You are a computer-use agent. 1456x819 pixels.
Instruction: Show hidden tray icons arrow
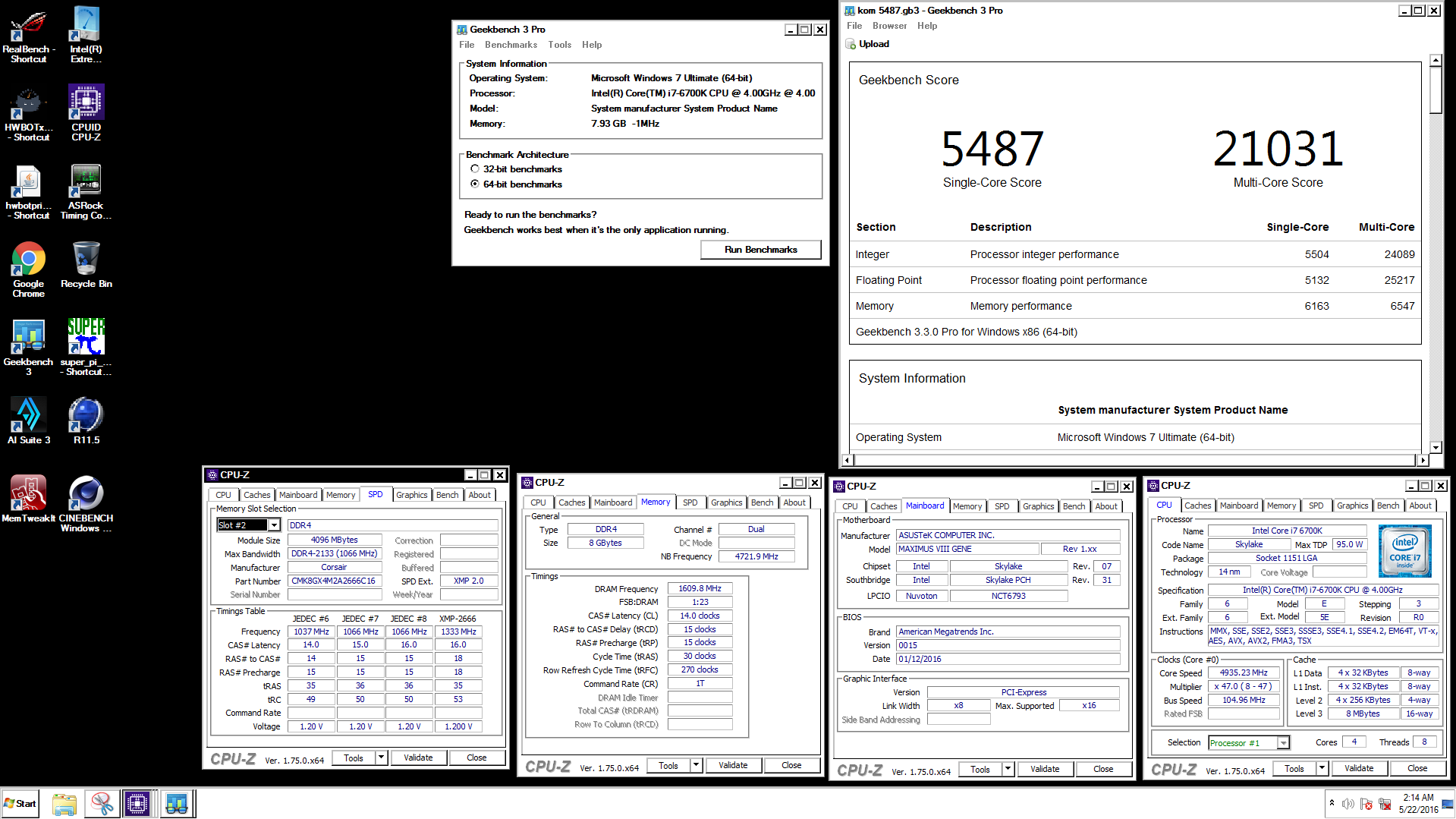point(1332,803)
